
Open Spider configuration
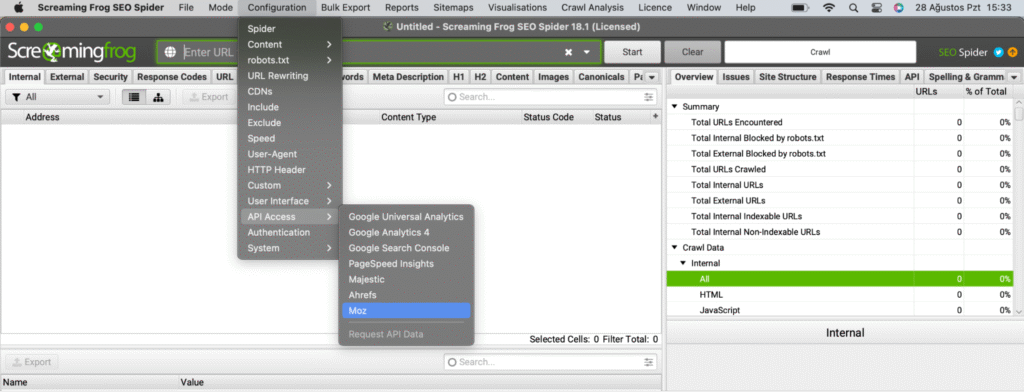pos(289,29)
